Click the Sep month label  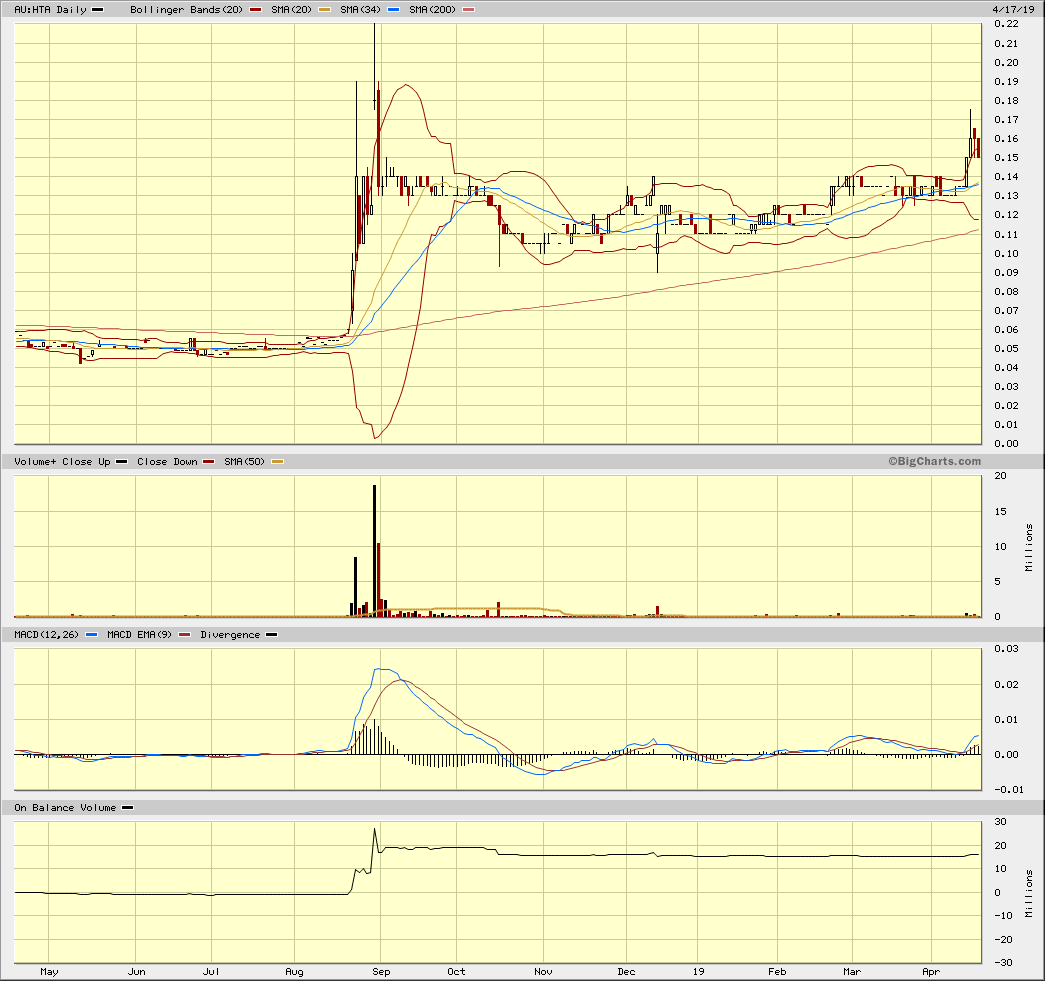coord(381,972)
